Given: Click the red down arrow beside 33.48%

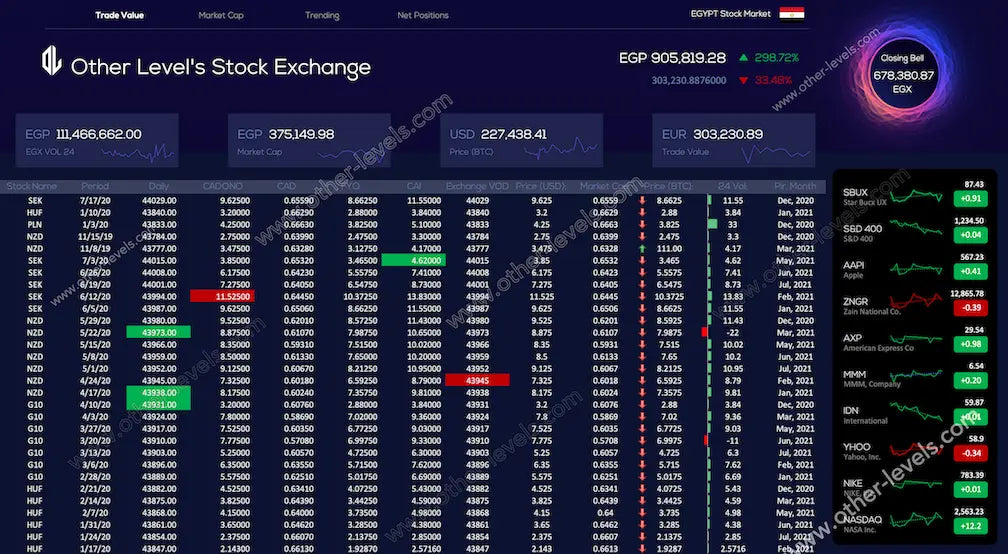Looking at the screenshot, I should tap(743, 80).
